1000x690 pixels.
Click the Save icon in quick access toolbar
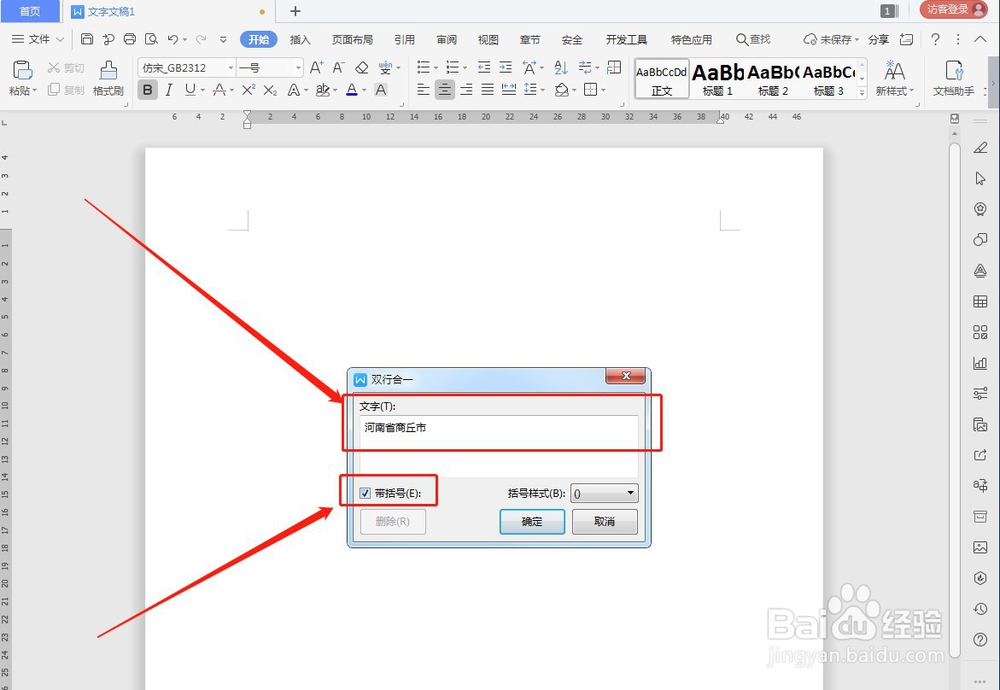click(x=87, y=40)
